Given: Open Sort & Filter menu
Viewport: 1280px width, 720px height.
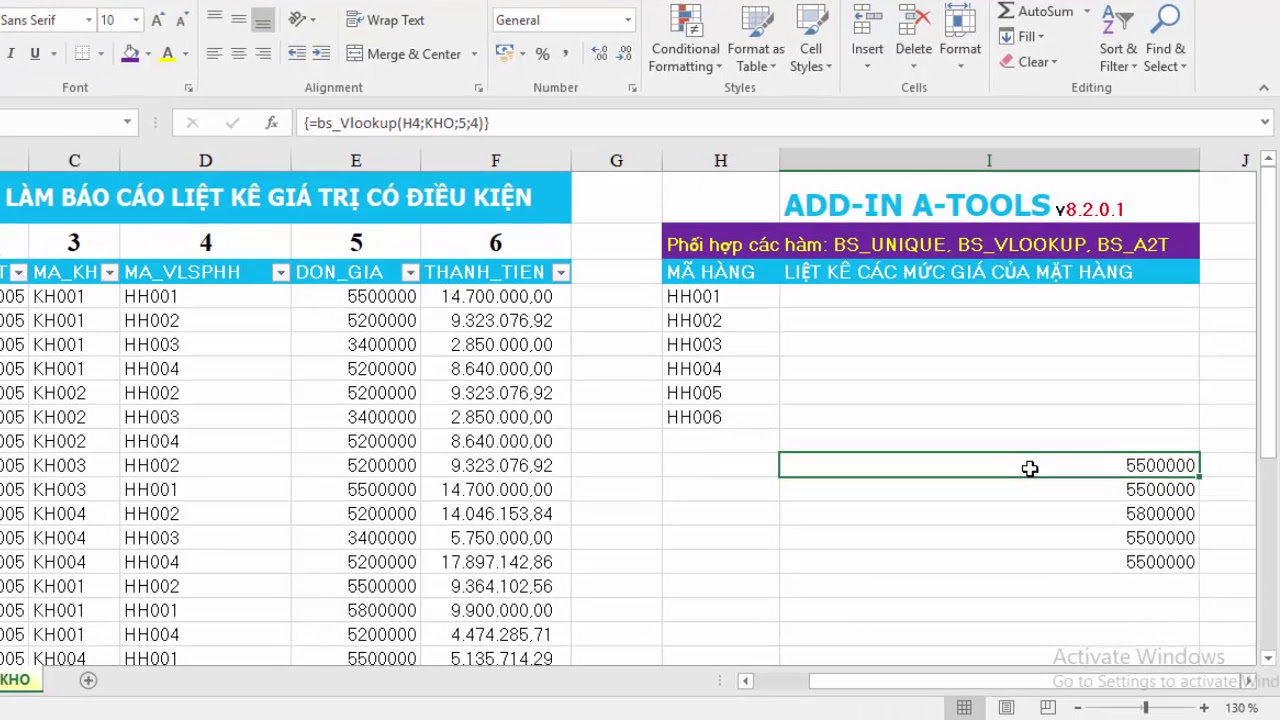Looking at the screenshot, I should coord(1118,40).
